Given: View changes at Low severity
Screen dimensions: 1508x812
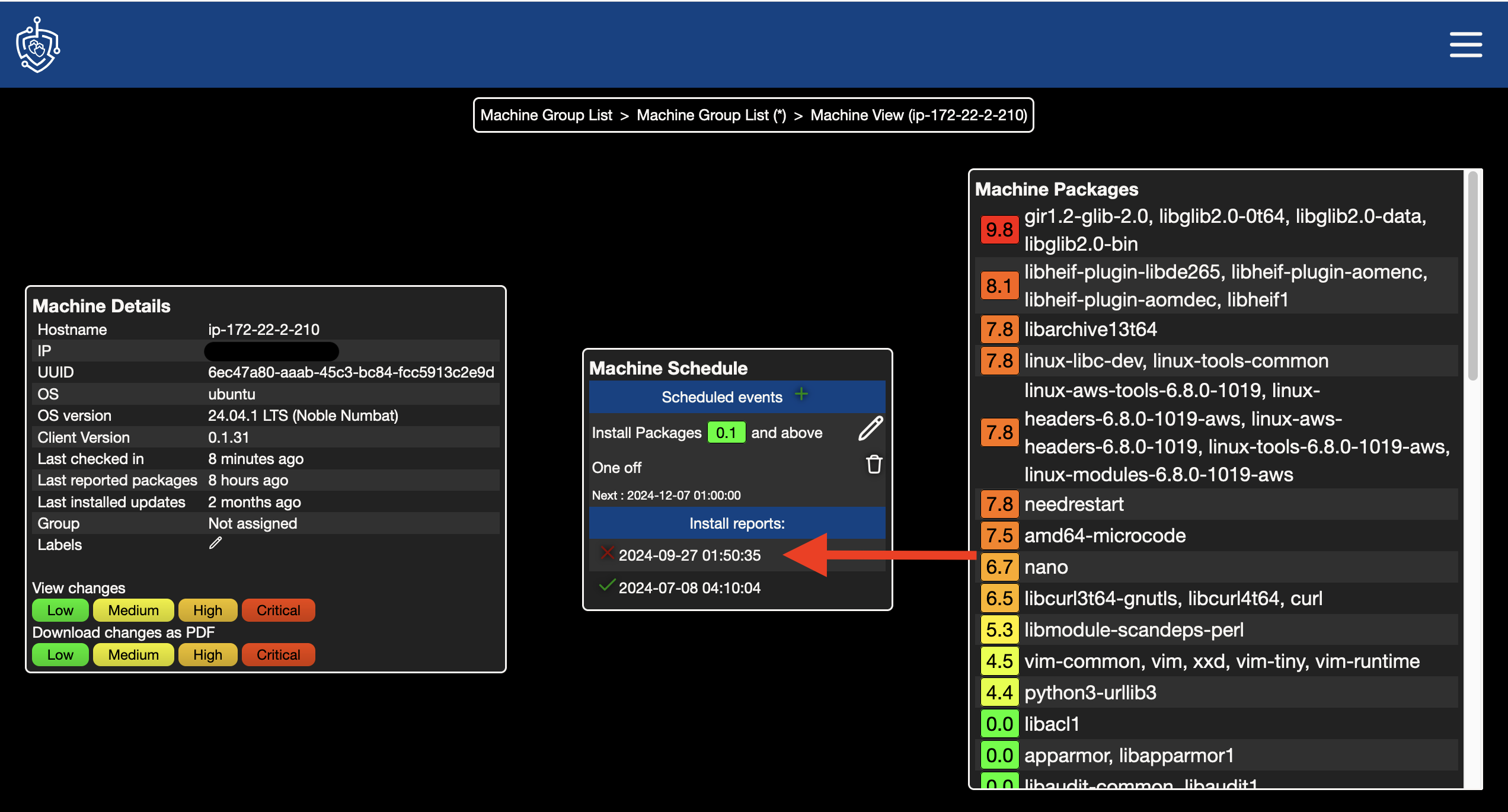Looking at the screenshot, I should [60, 610].
